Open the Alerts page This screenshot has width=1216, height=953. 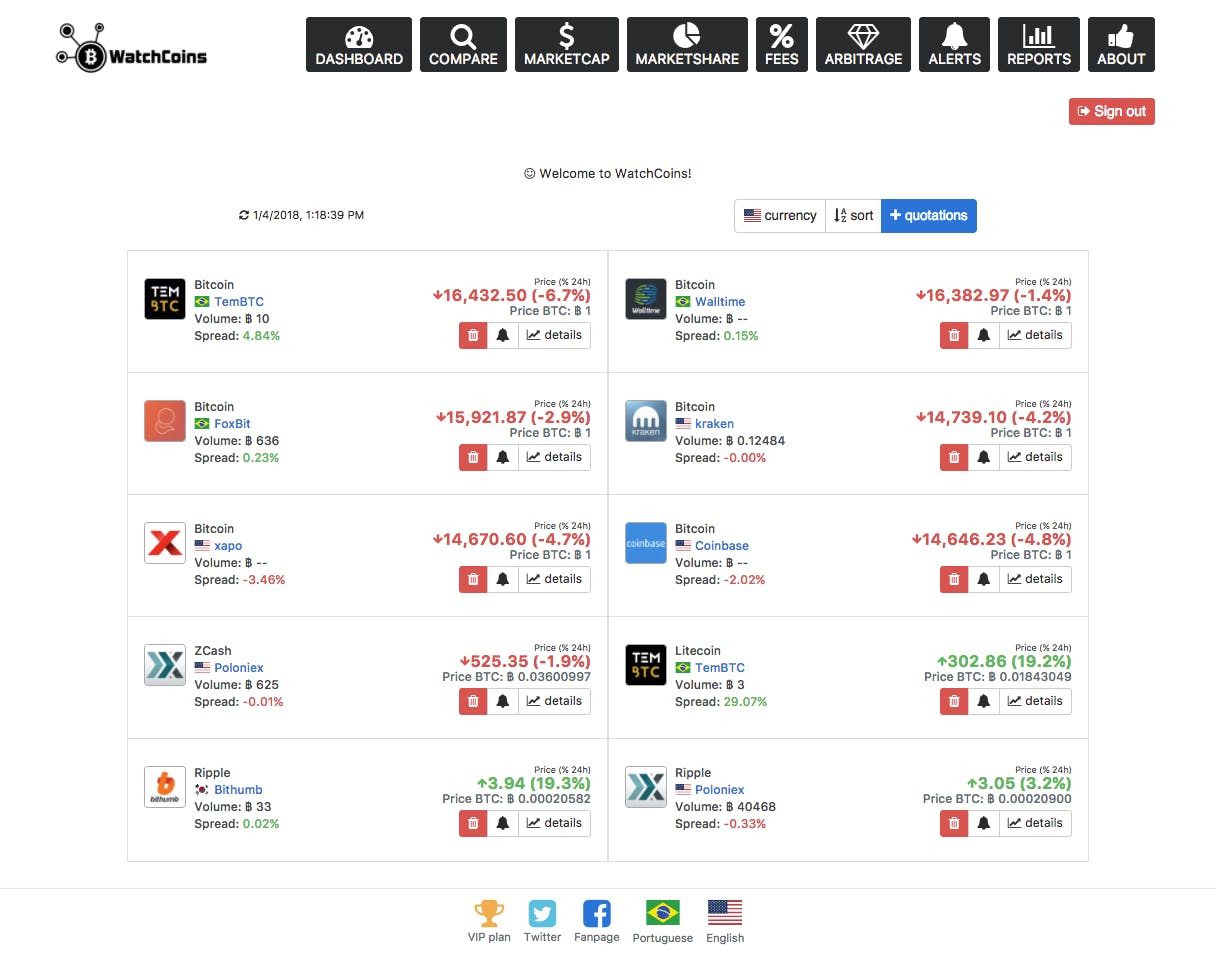(954, 45)
